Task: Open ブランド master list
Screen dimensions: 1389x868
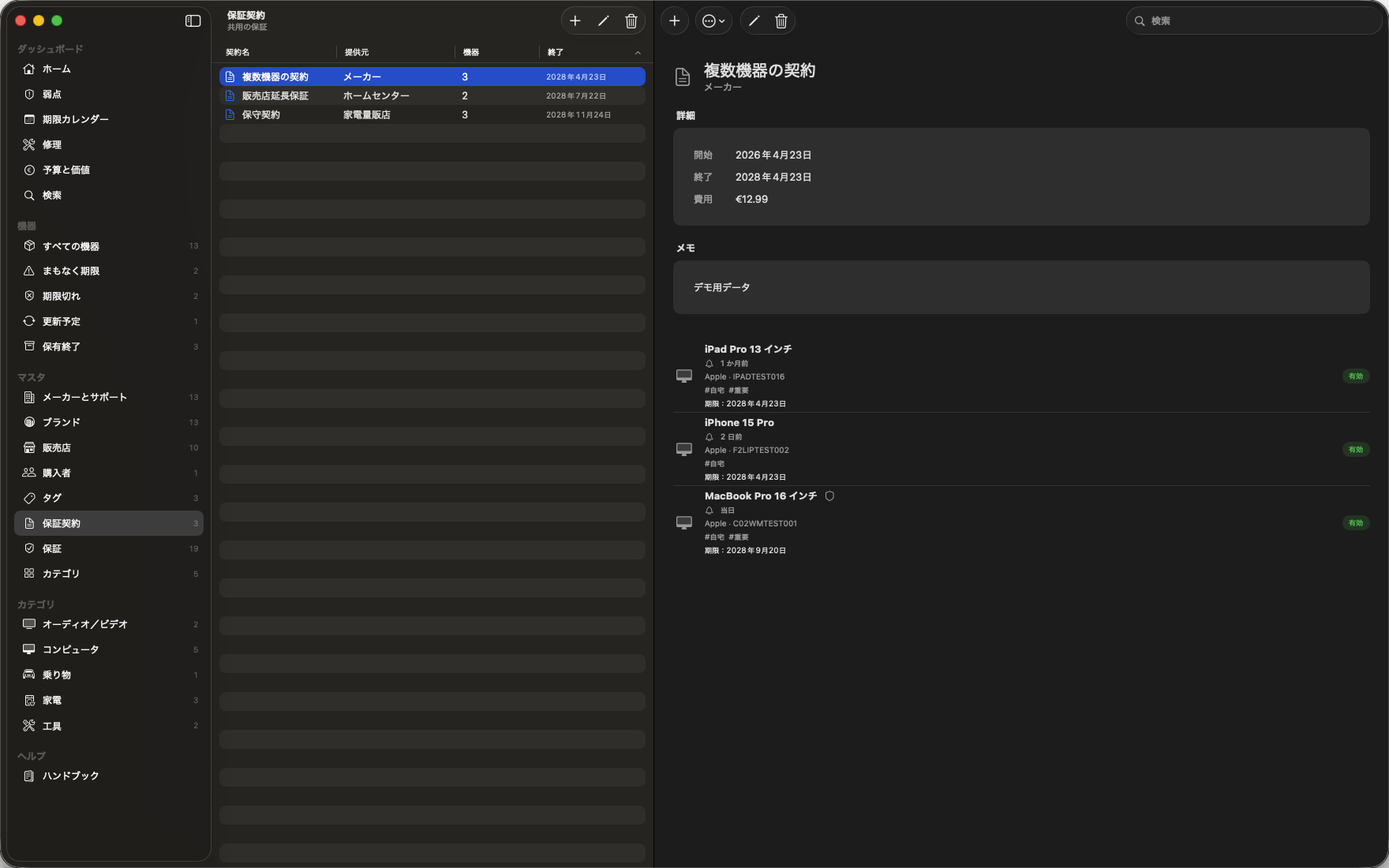Action: pyautogui.click(x=109, y=423)
